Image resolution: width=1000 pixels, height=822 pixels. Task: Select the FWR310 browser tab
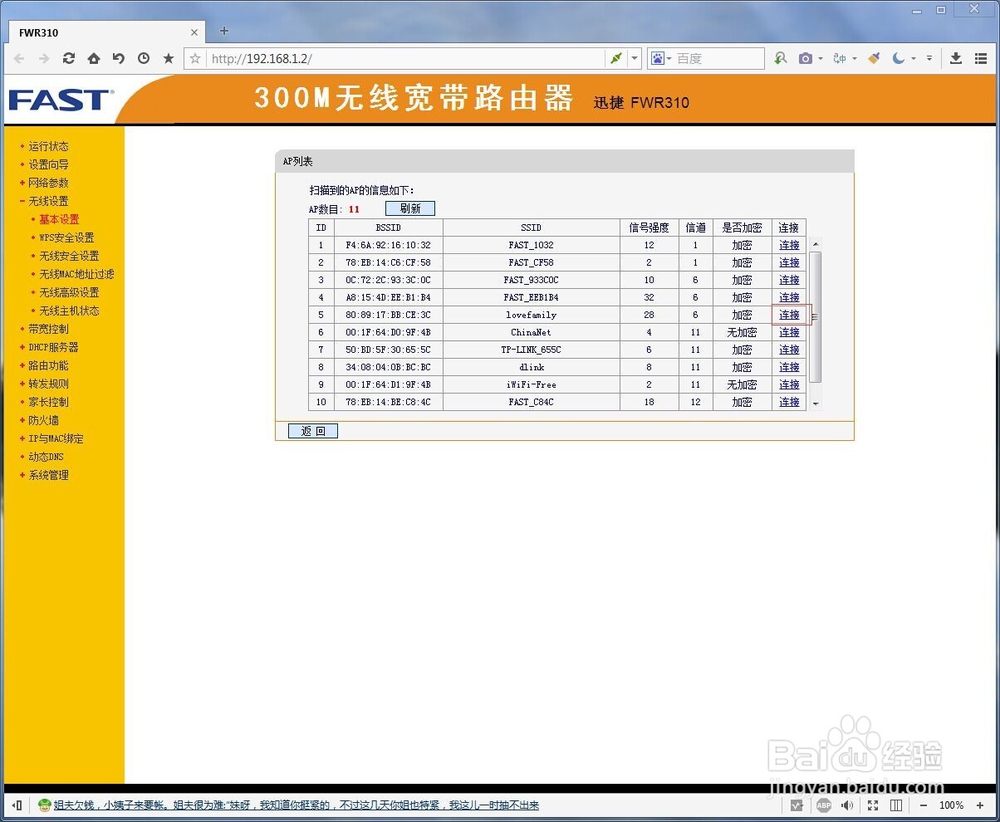point(107,33)
